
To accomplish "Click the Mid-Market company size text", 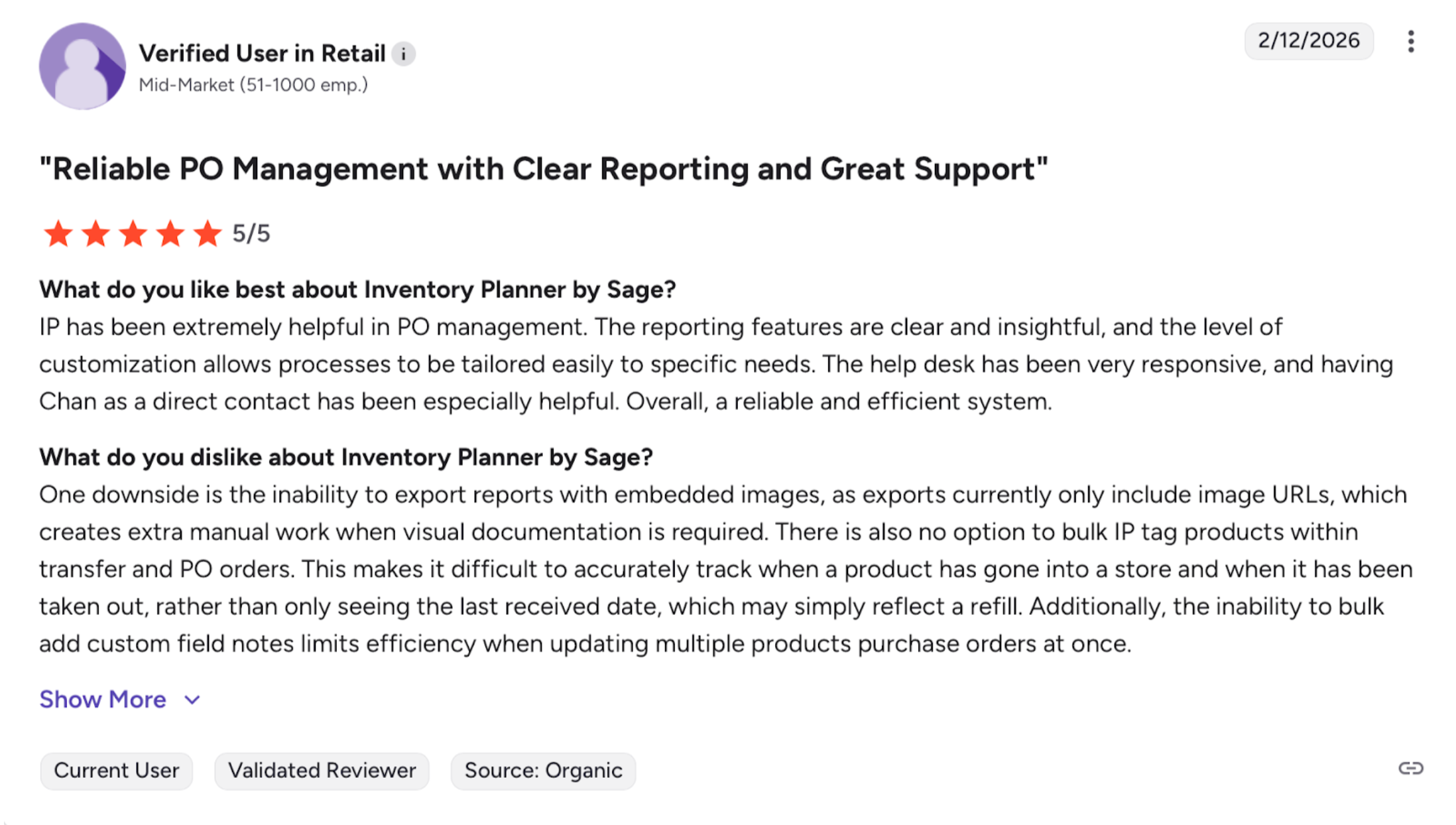I will coord(253,85).
